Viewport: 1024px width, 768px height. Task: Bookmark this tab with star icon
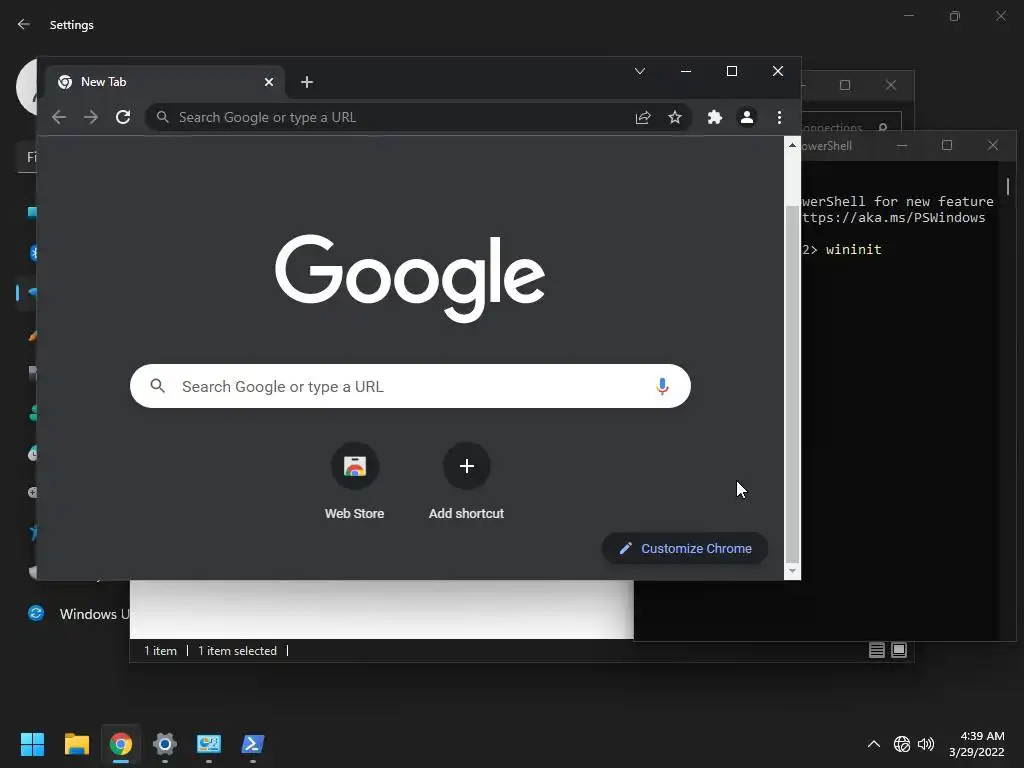pyautogui.click(x=675, y=117)
